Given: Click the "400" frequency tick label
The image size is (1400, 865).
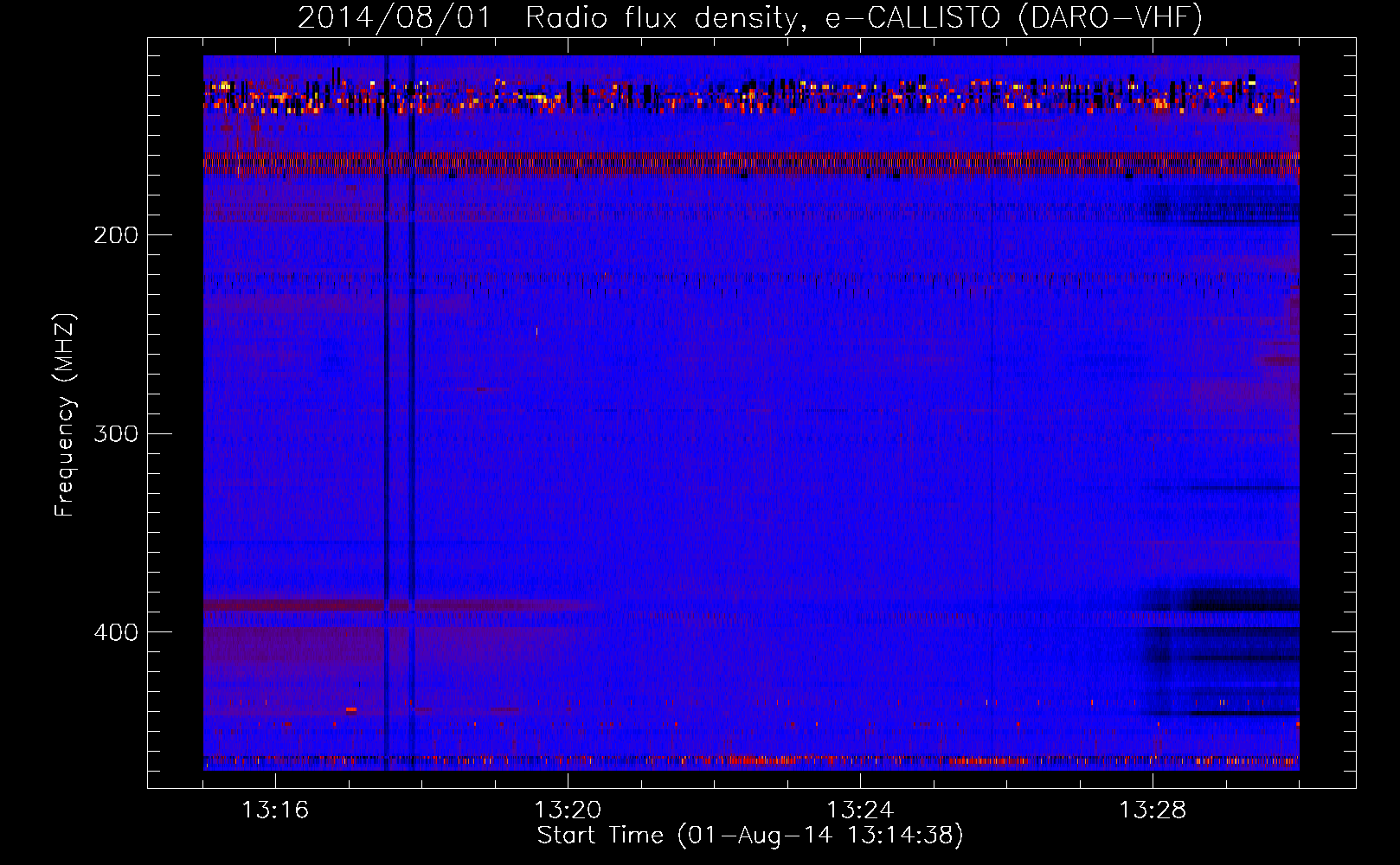Looking at the screenshot, I should [116, 632].
